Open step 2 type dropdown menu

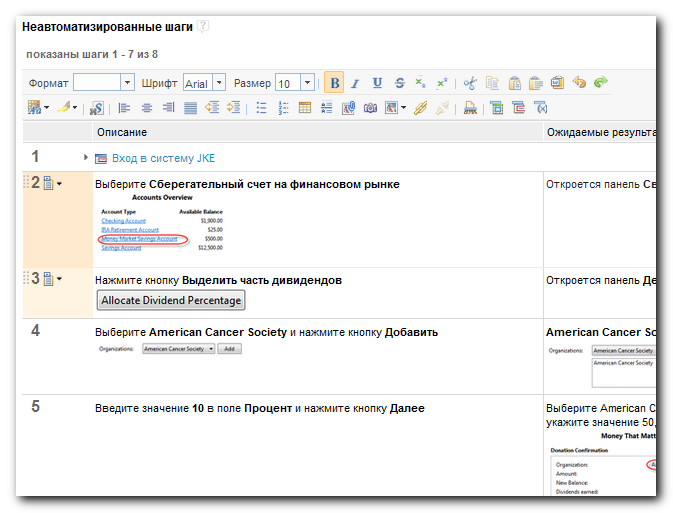coord(59,184)
